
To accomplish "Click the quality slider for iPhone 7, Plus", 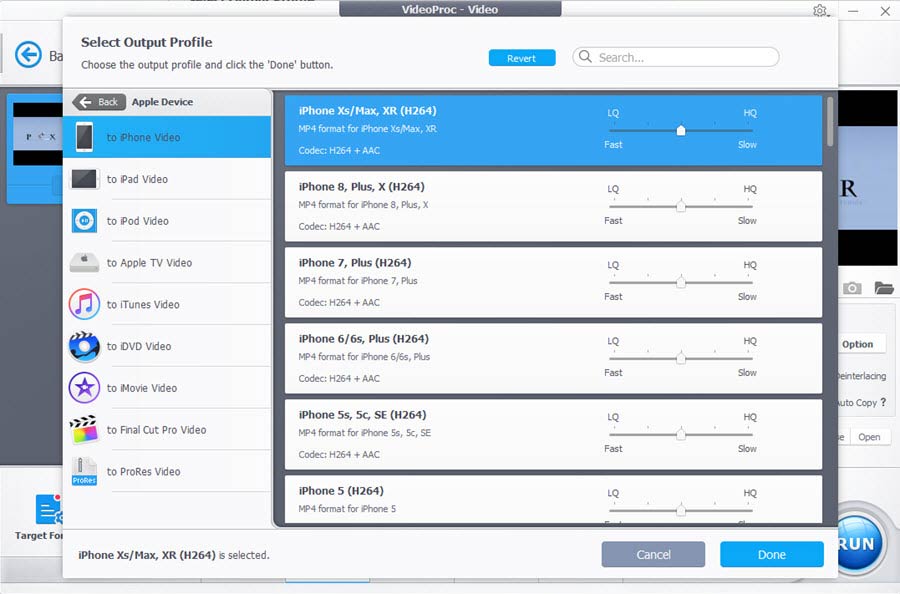I will point(681,282).
